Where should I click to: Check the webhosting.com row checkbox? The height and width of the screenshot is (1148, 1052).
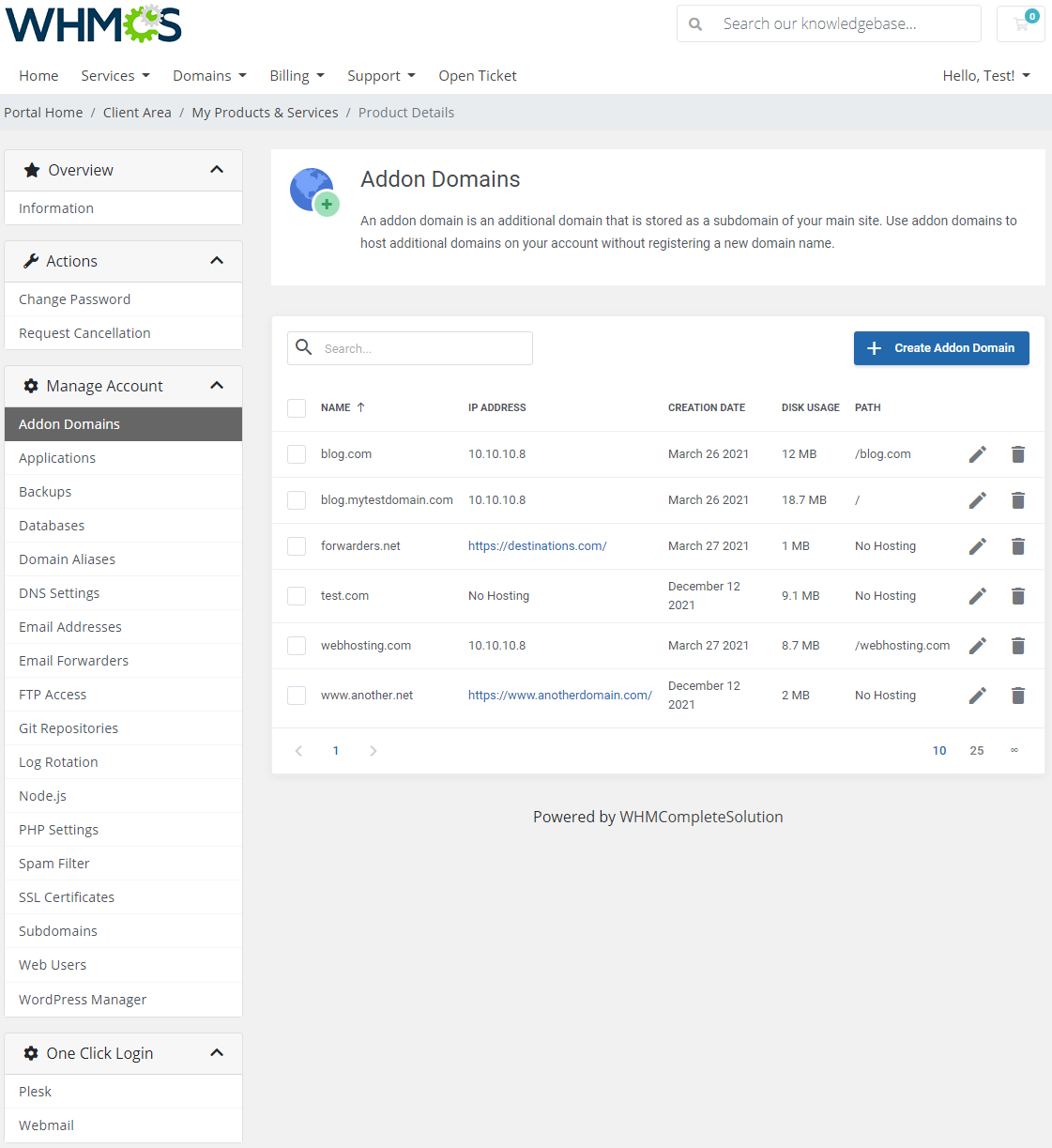(297, 646)
